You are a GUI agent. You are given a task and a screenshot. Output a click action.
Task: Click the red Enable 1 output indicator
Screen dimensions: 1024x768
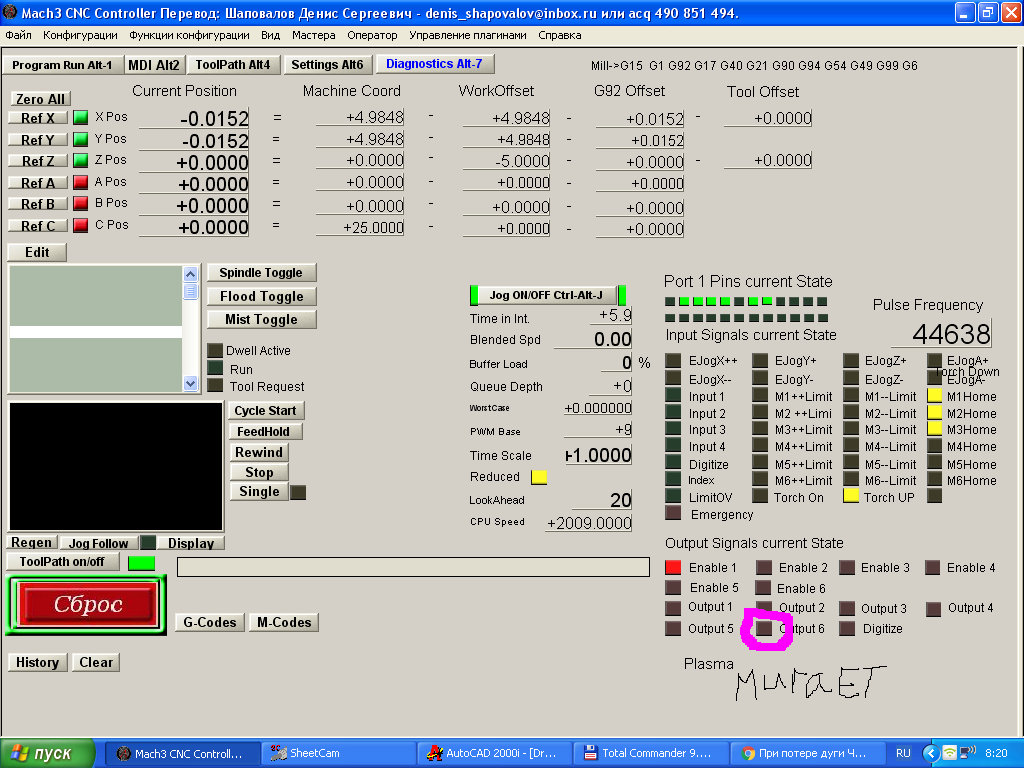(673, 568)
